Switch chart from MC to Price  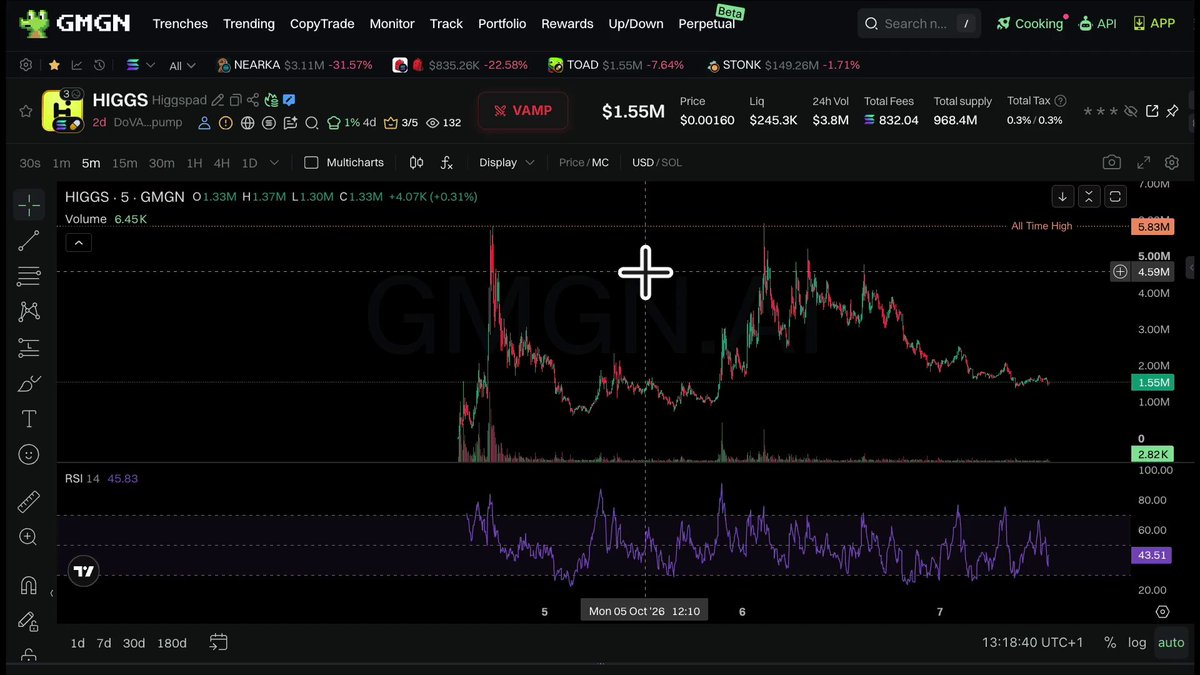572,162
